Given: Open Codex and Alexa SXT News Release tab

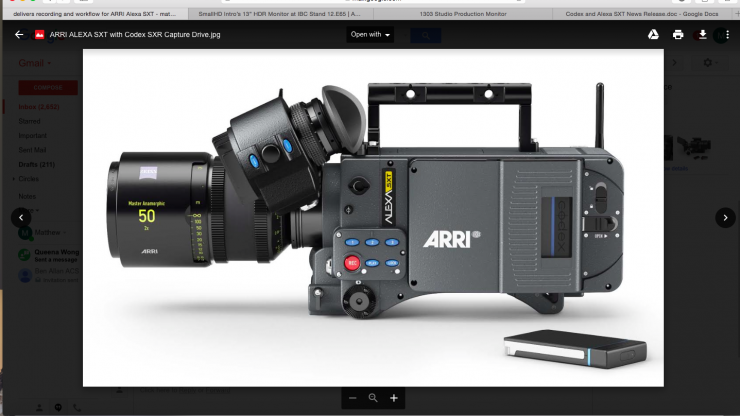Looking at the screenshot, I should pos(642,15).
